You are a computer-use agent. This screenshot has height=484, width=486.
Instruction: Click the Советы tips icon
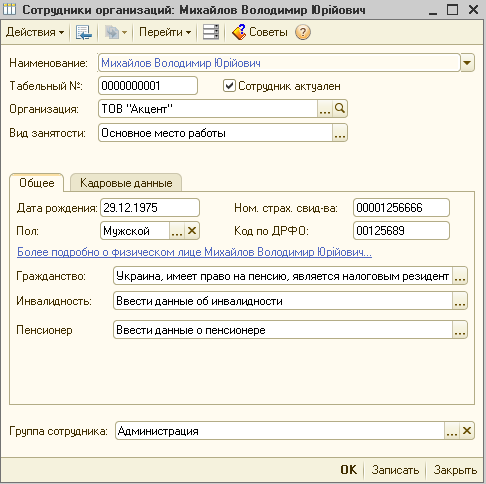[239, 32]
